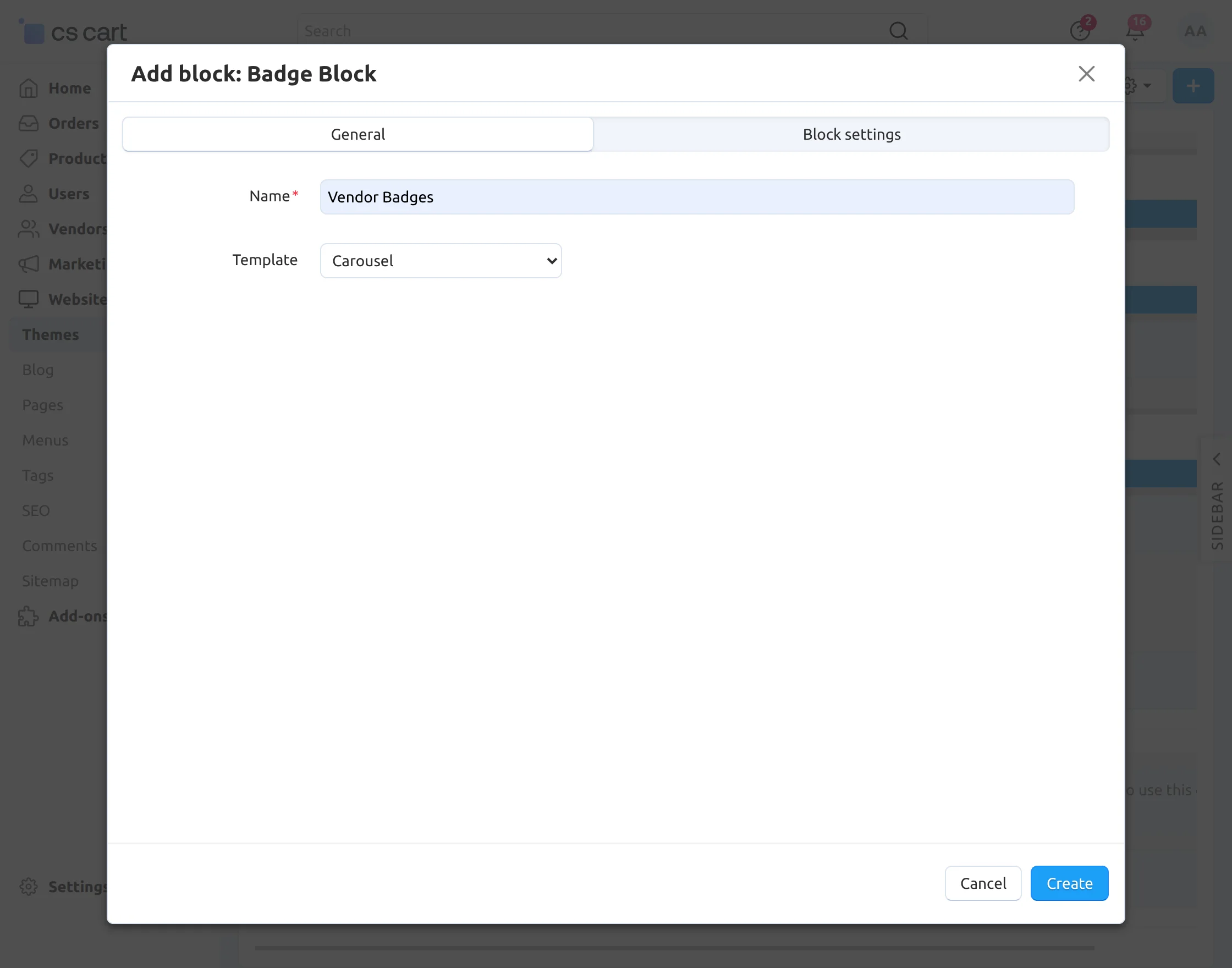Viewport: 1232px width, 968px height.
Task: Click the Name input field
Action: [696, 197]
